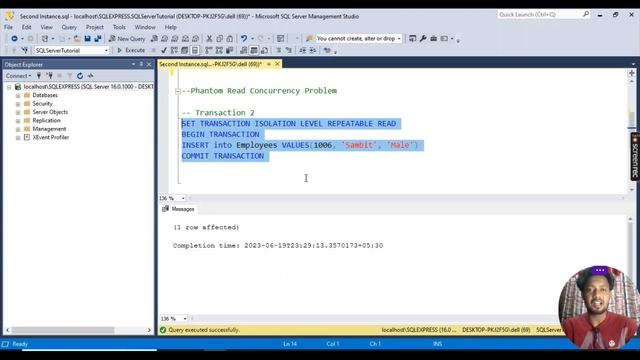
Task: Click the Display Estimated Execution Plan icon
Action: pos(174,50)
